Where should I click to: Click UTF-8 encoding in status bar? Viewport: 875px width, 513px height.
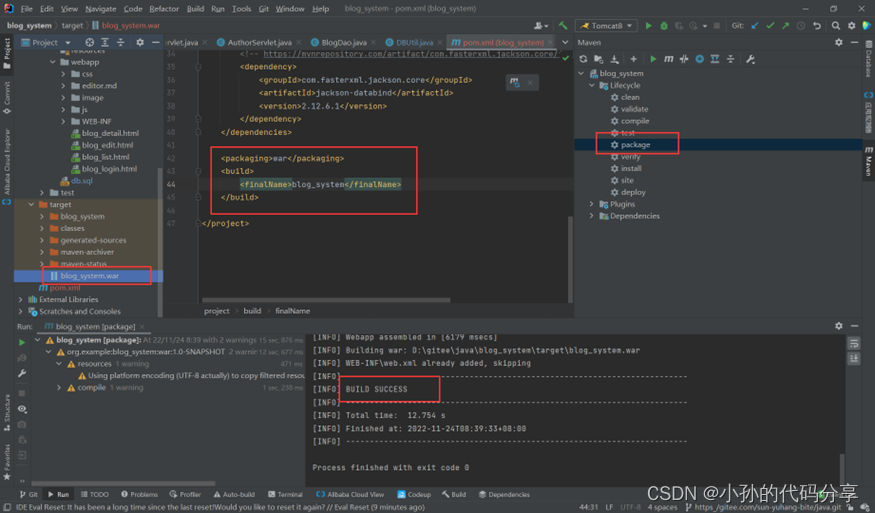[x=631, y=507]
